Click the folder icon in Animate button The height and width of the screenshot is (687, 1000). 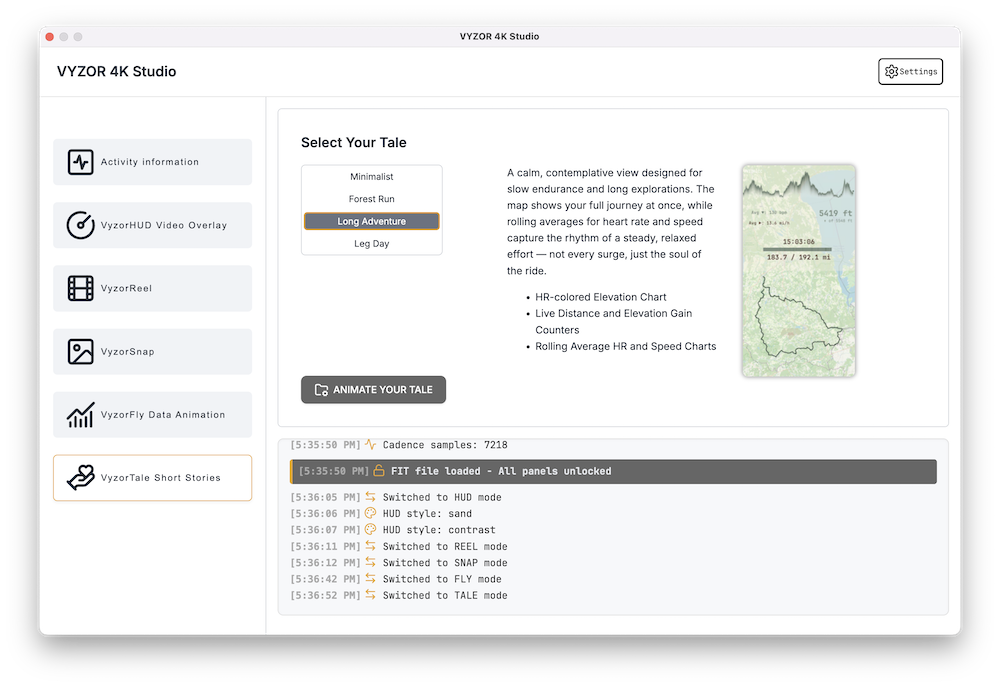(x=321, y=390)
